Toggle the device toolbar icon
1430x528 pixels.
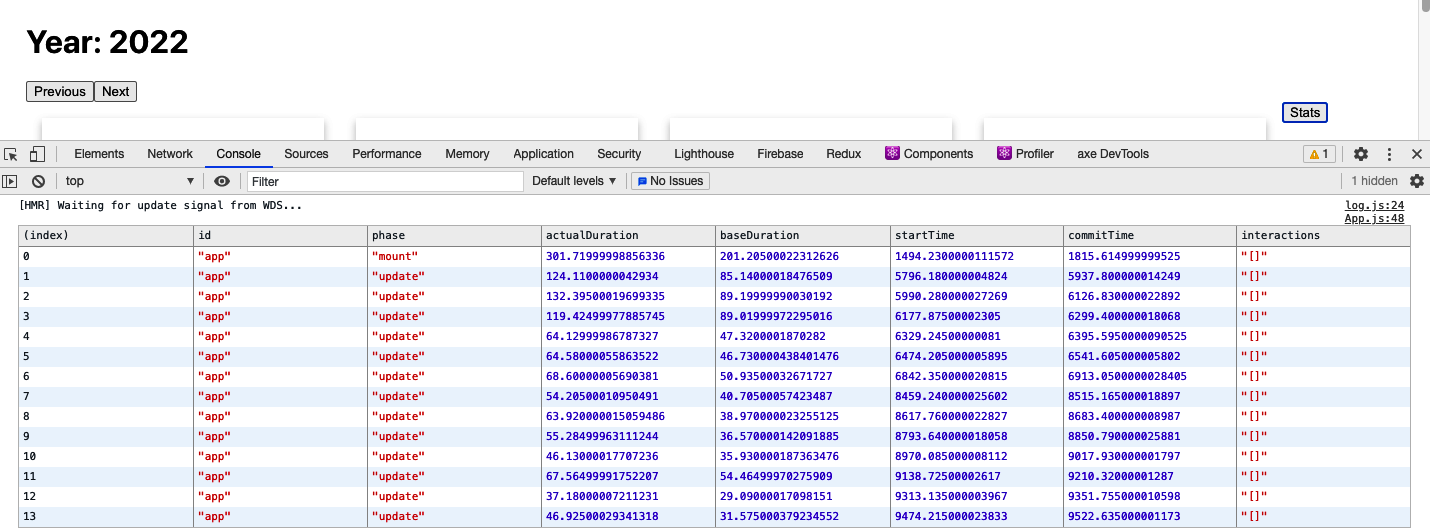[x=37, y=154]
